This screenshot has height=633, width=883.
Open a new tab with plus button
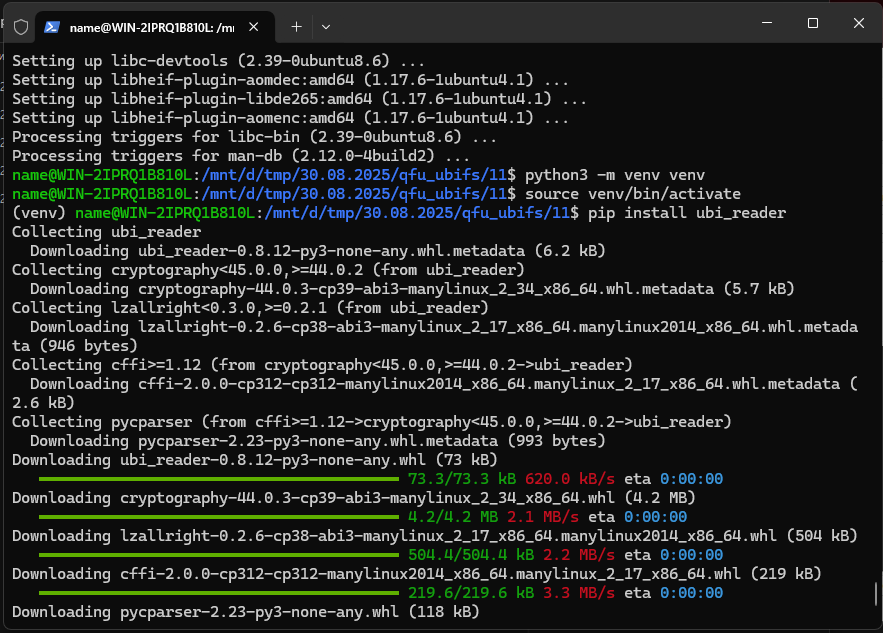click(296, 26)
